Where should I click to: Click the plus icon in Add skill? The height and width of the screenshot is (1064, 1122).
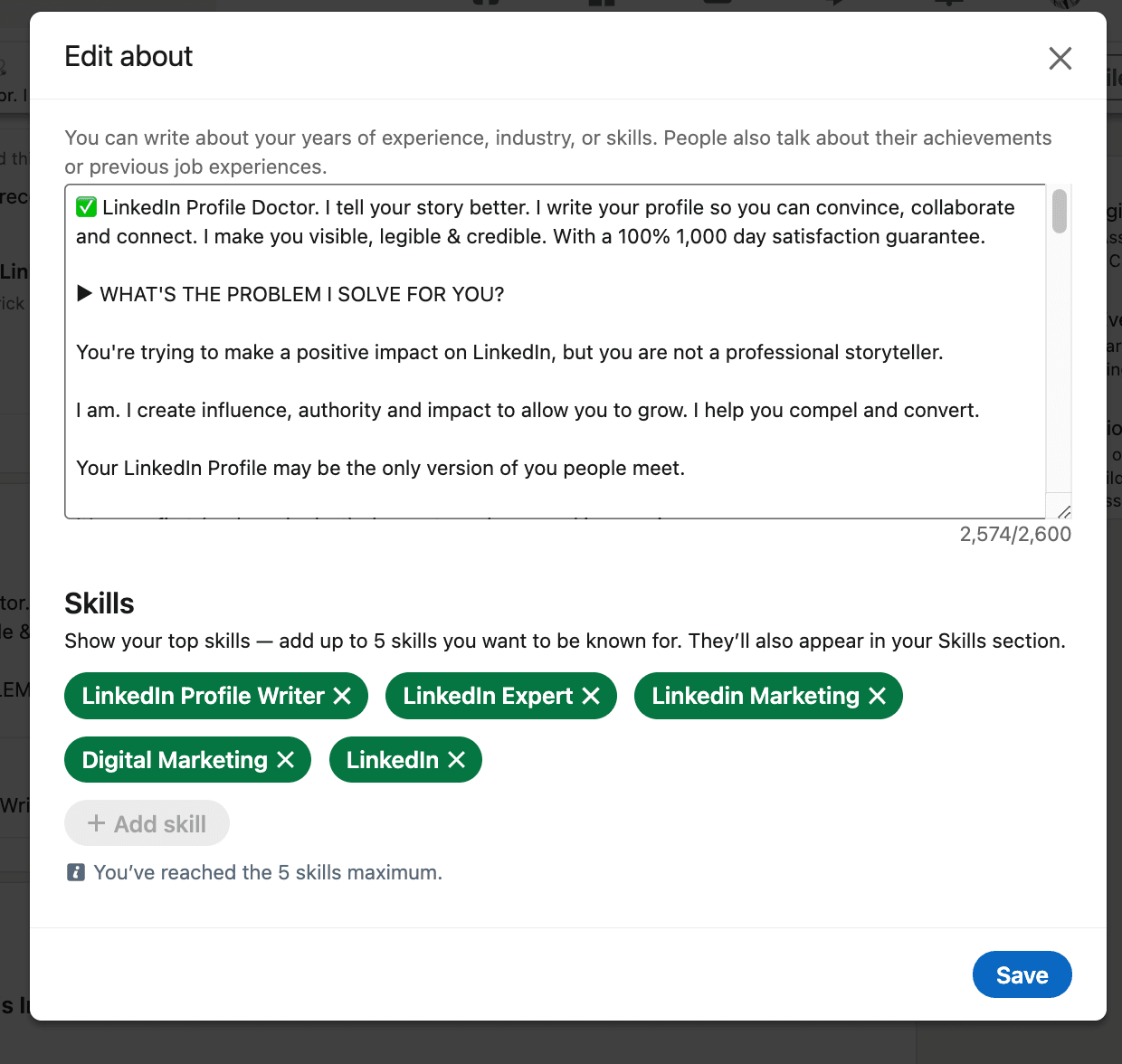tap(96, 823)
